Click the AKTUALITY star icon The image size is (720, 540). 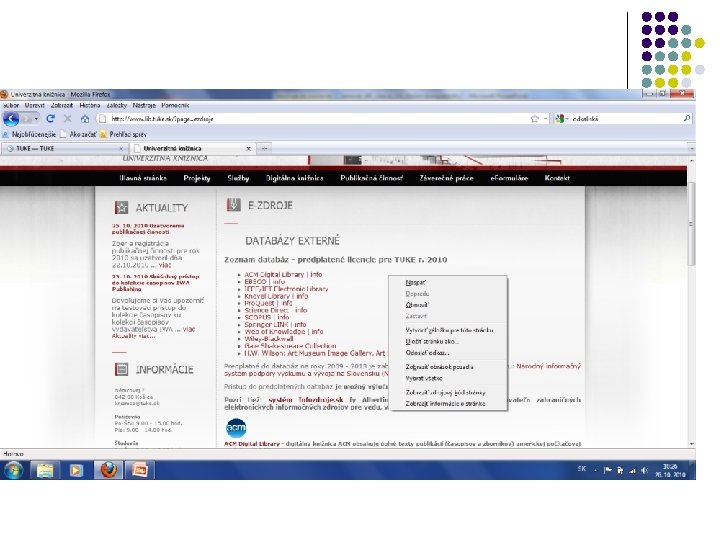121,208
